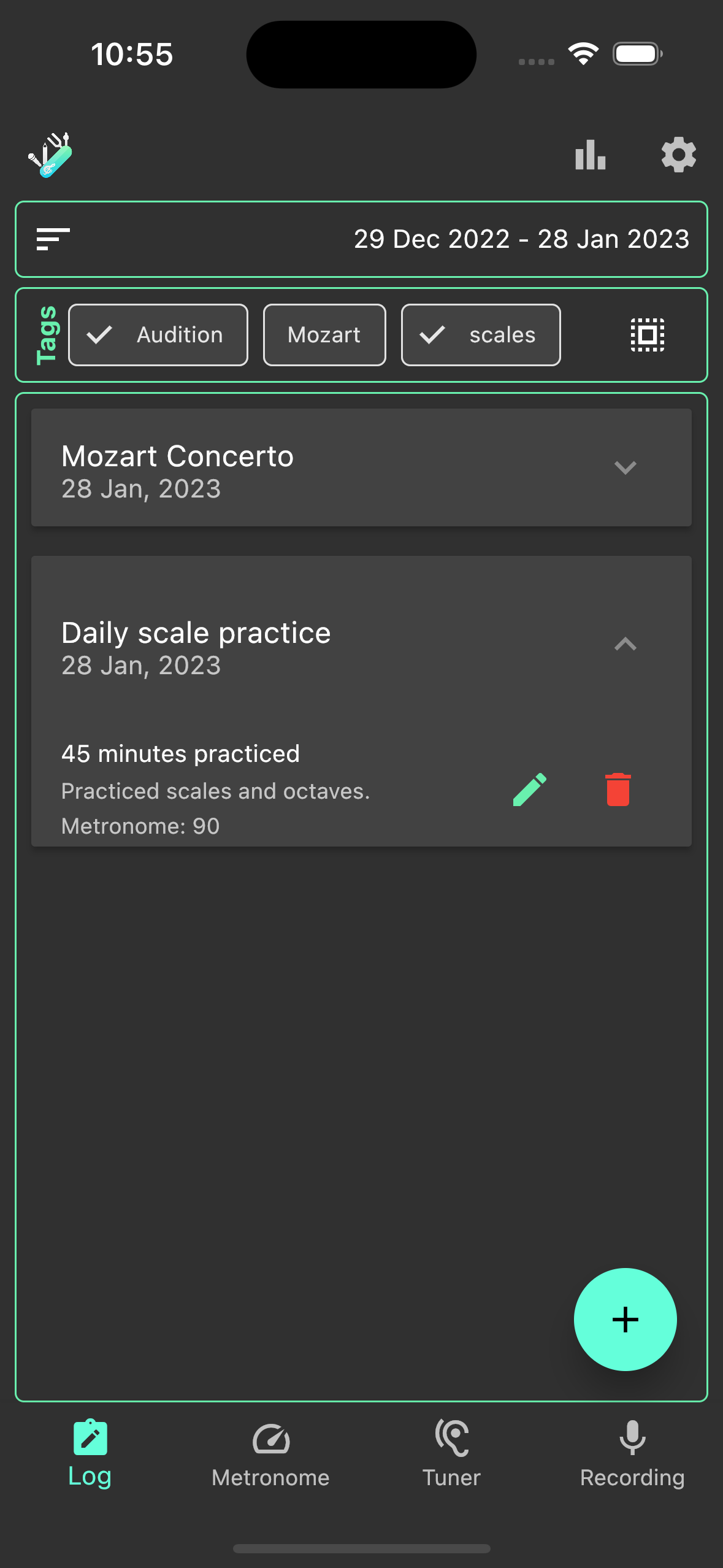723x1568 pixels.
Task: Switch to the Metronome tab
Action: (x=270, y=1454)
